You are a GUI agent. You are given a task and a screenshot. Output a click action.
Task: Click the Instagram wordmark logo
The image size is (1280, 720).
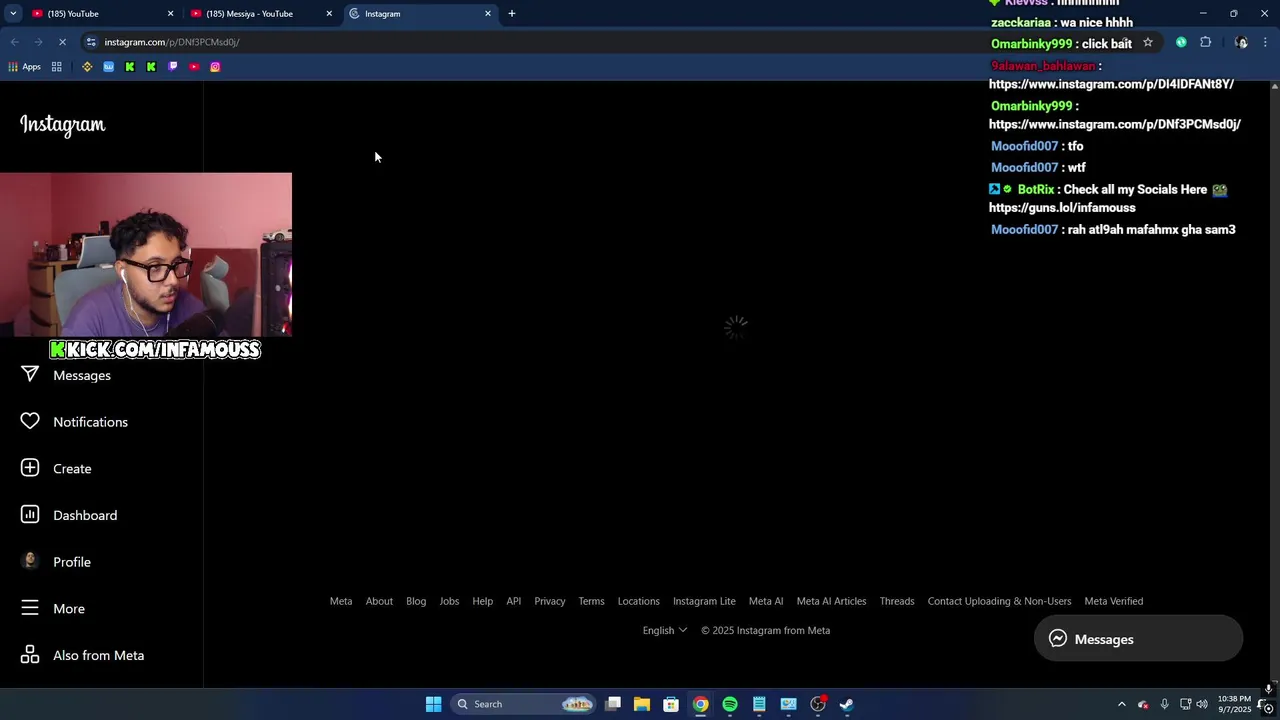pos(62,125)
